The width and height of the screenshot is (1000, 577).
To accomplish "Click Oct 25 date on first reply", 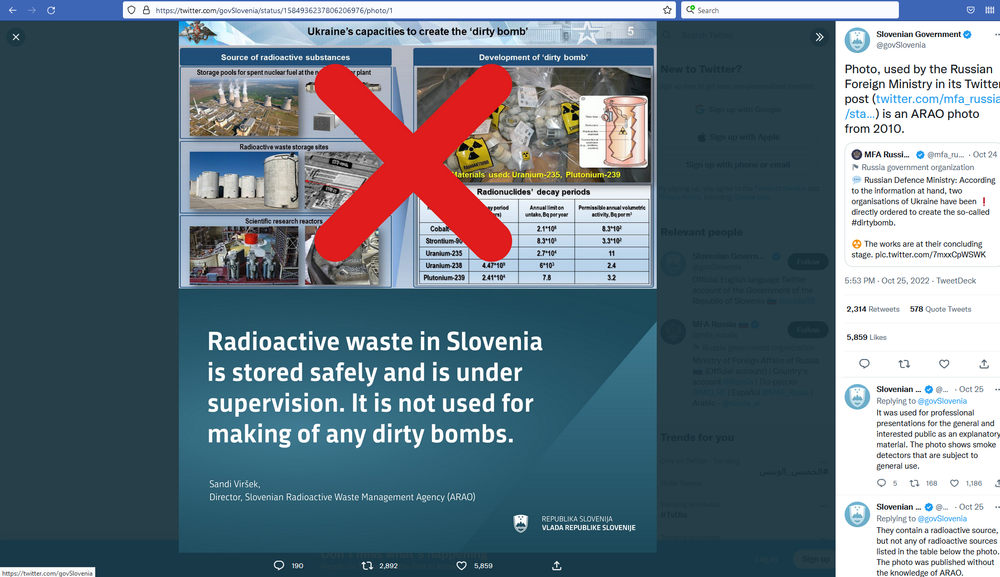I will [x=971, y=389].
